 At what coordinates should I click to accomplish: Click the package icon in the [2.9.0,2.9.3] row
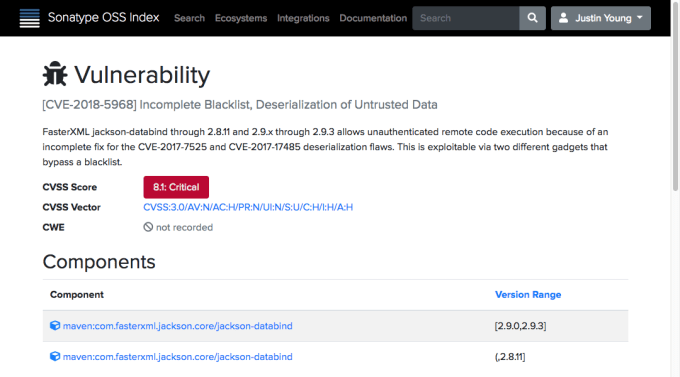(x=55, y=325)
